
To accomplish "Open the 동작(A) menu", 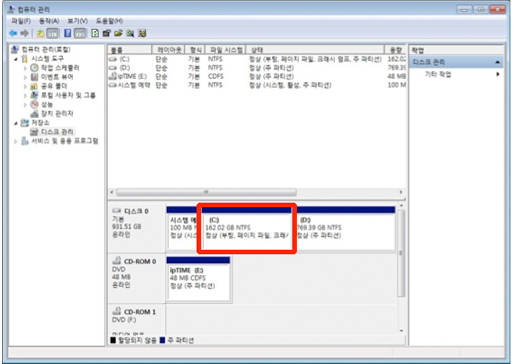I will [x=49, y=21].
